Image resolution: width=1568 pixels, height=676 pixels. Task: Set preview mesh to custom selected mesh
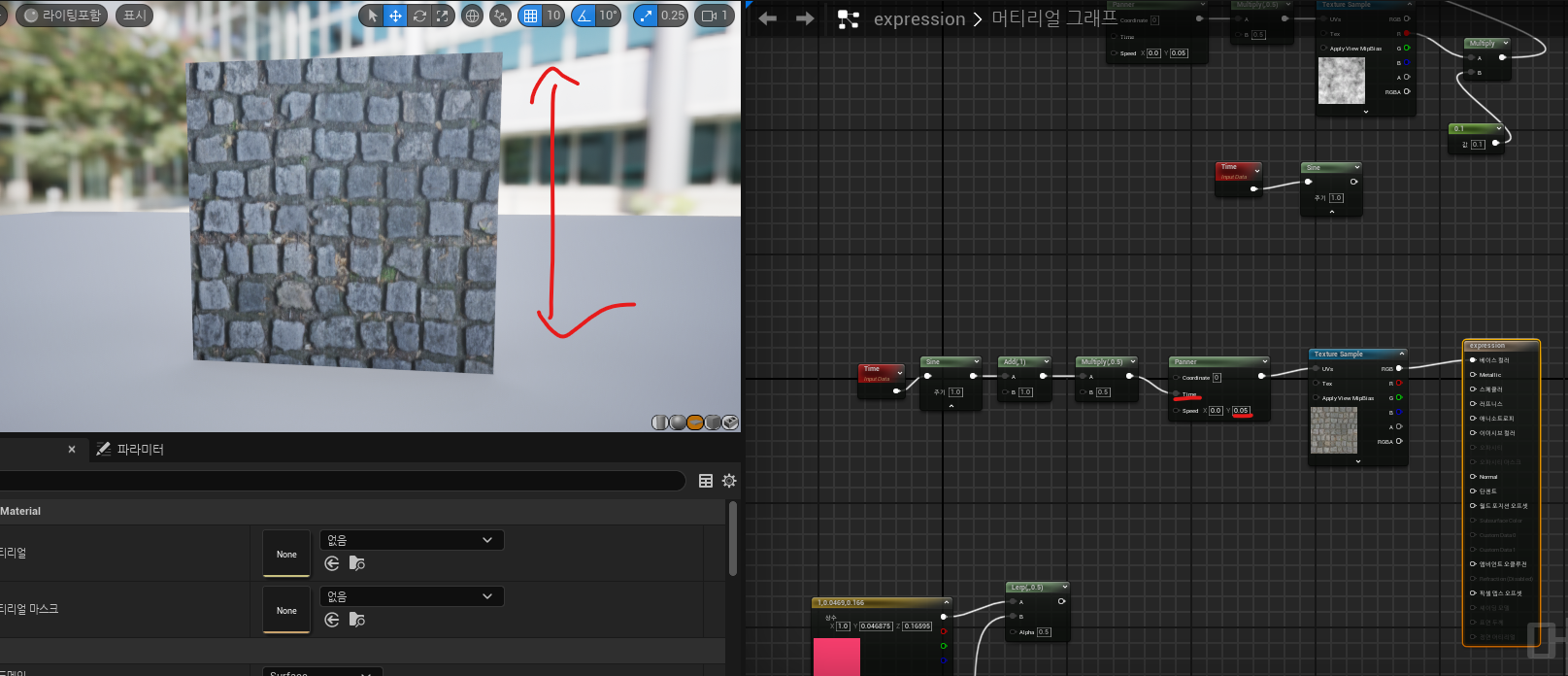click(730, 422)
